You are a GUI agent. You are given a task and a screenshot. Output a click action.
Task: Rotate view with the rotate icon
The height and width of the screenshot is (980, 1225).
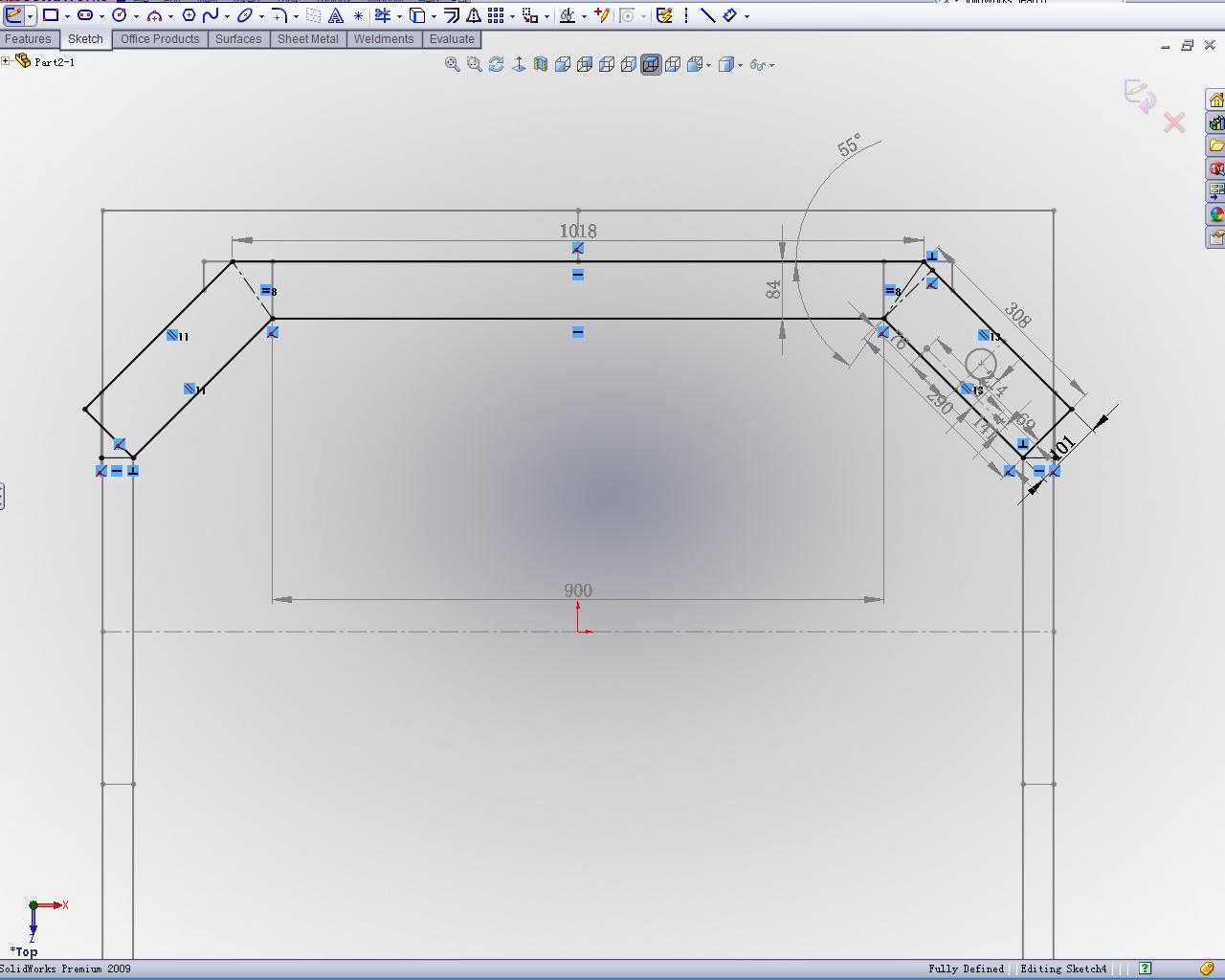point(497,64)
